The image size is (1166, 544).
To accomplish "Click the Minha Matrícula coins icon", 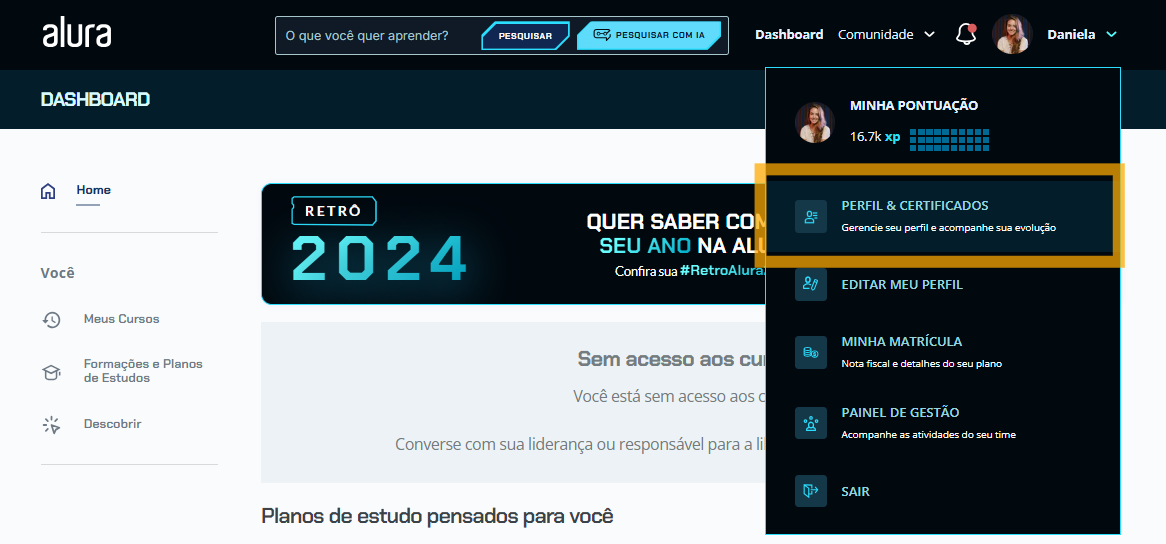I will 811,352.
